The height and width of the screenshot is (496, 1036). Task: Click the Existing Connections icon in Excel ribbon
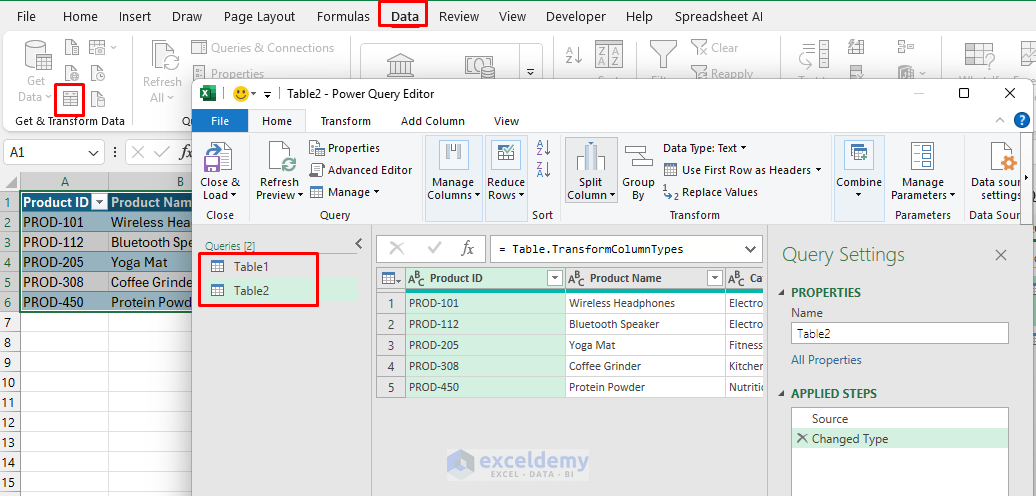[97, 99]
